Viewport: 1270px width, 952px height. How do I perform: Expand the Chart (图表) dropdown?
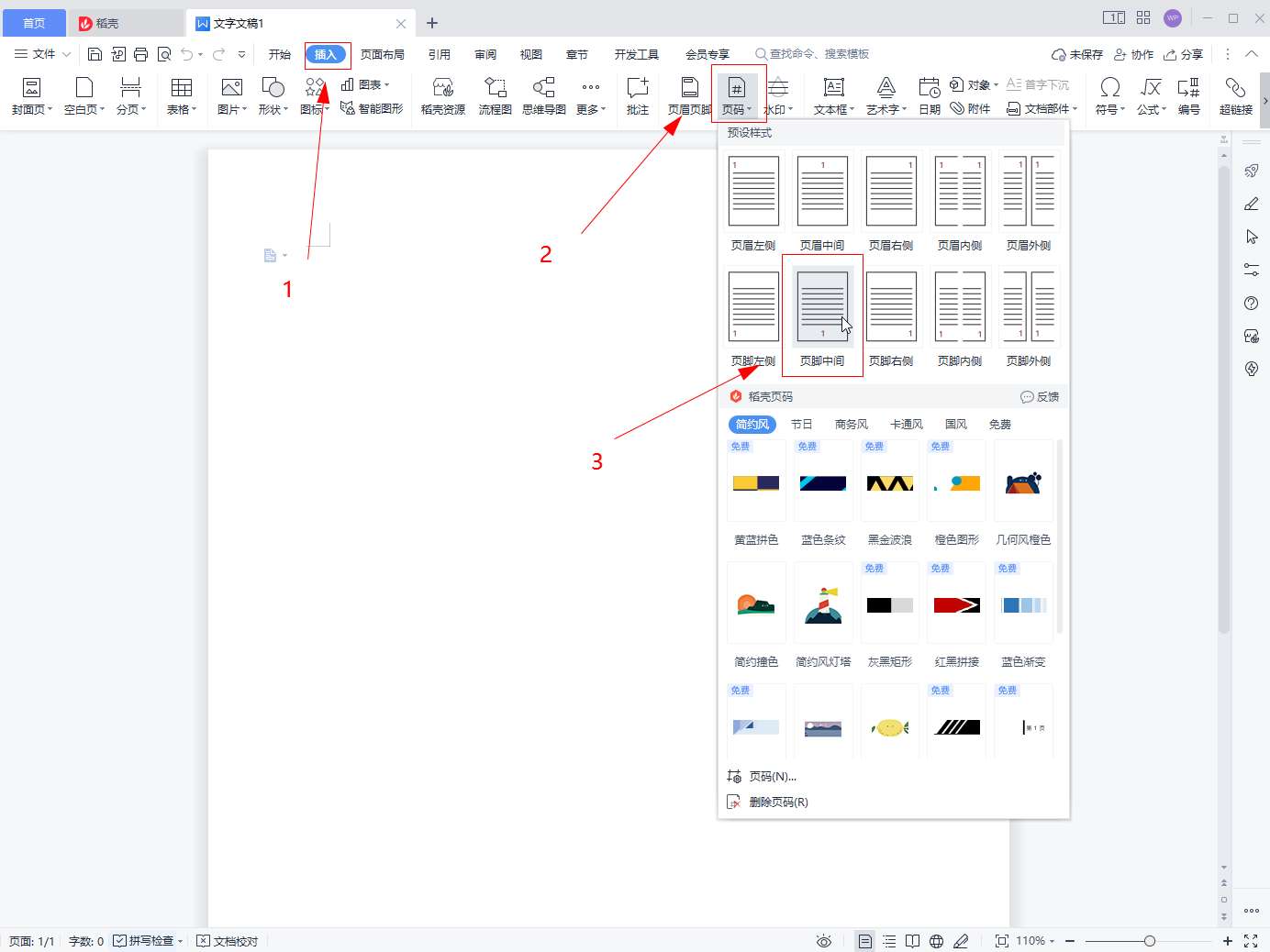(365, 84)
